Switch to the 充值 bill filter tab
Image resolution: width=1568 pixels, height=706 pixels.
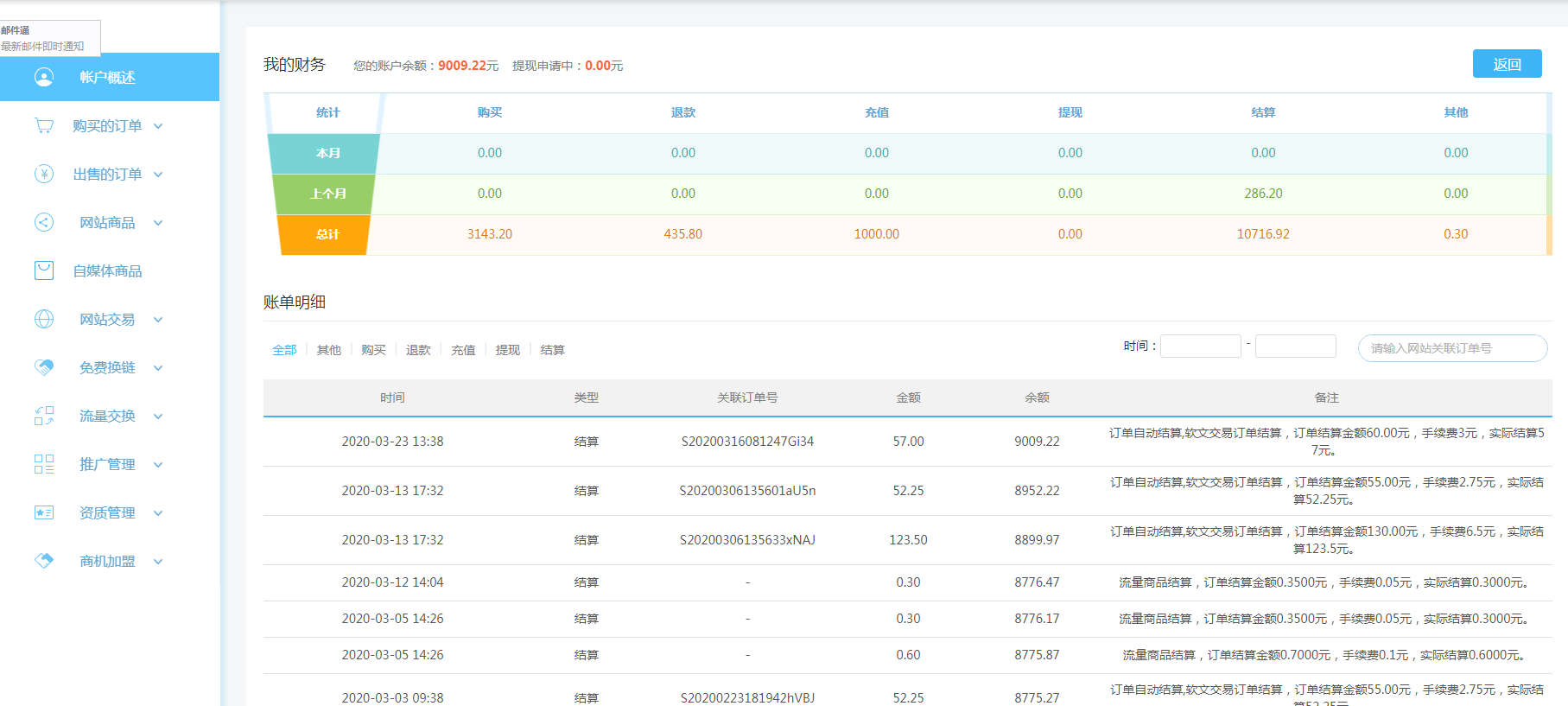[463, 350]
